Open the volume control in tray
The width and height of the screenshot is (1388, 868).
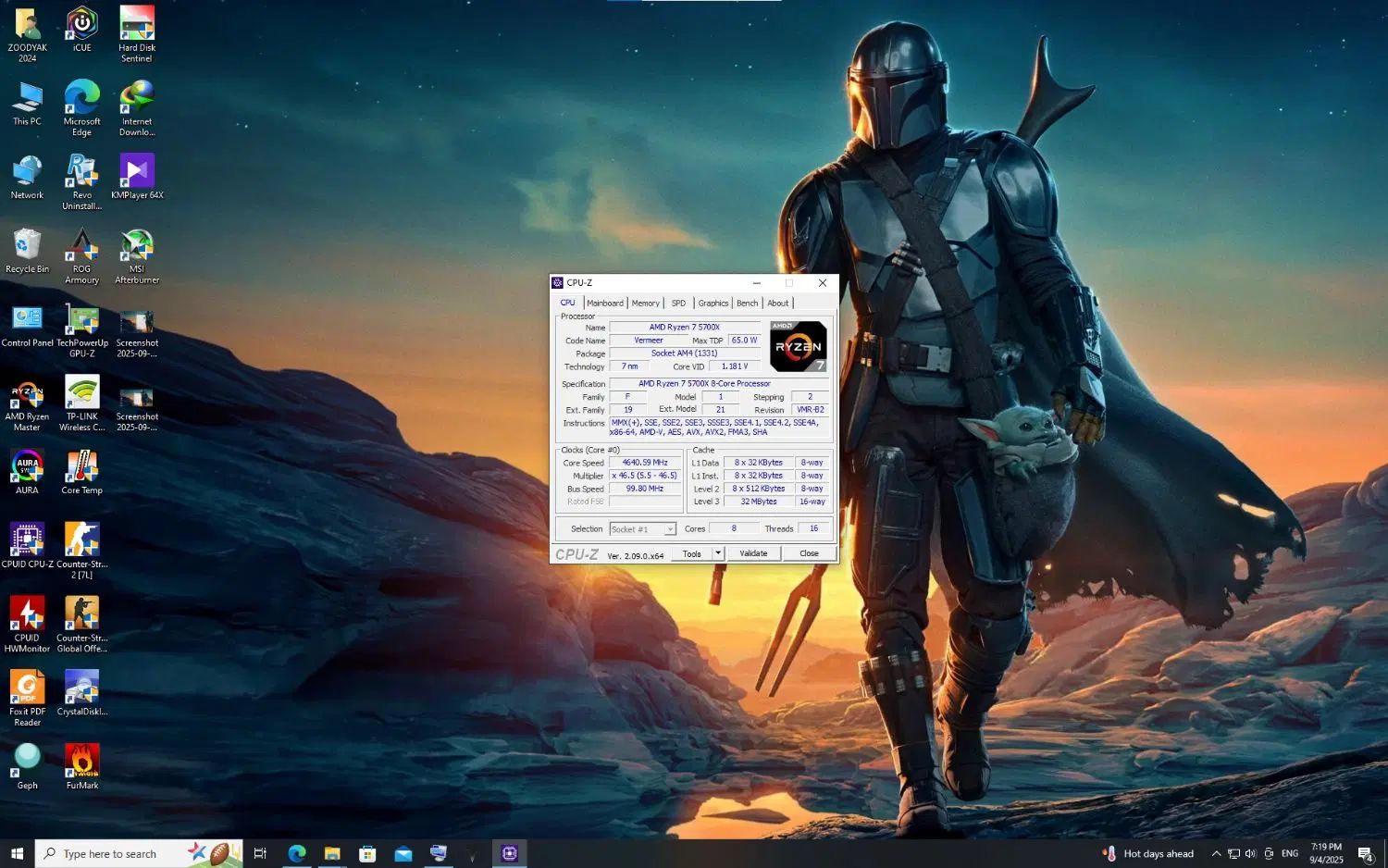pyautogui.click(x=1251, y=853)
